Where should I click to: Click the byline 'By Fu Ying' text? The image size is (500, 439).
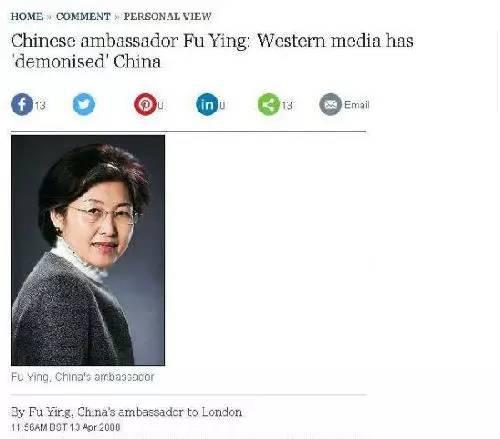41,412
